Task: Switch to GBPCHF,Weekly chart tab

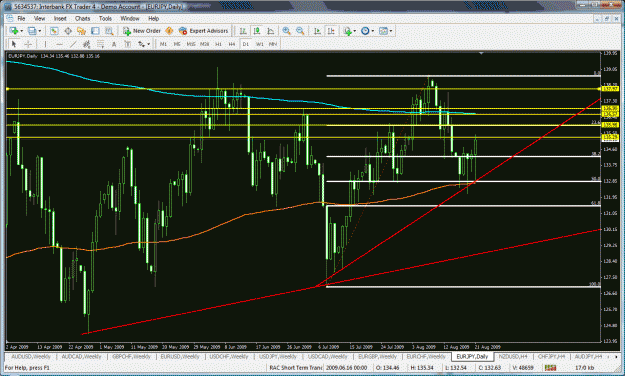Action: (131, 356)
